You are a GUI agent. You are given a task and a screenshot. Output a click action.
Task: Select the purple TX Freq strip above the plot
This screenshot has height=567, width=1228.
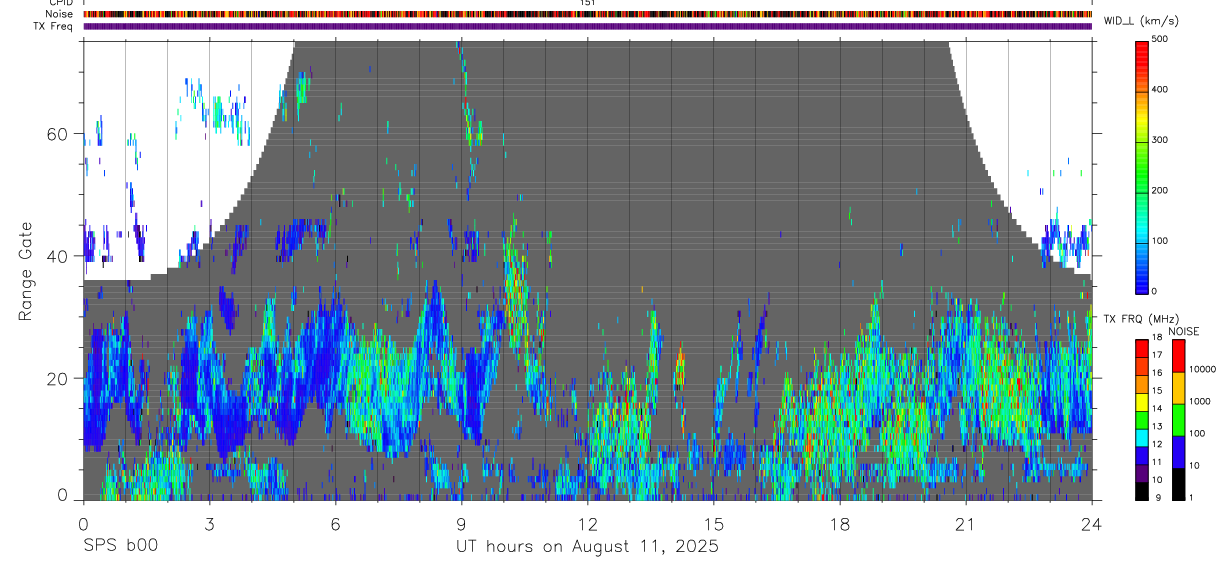(x=587, y=26)
